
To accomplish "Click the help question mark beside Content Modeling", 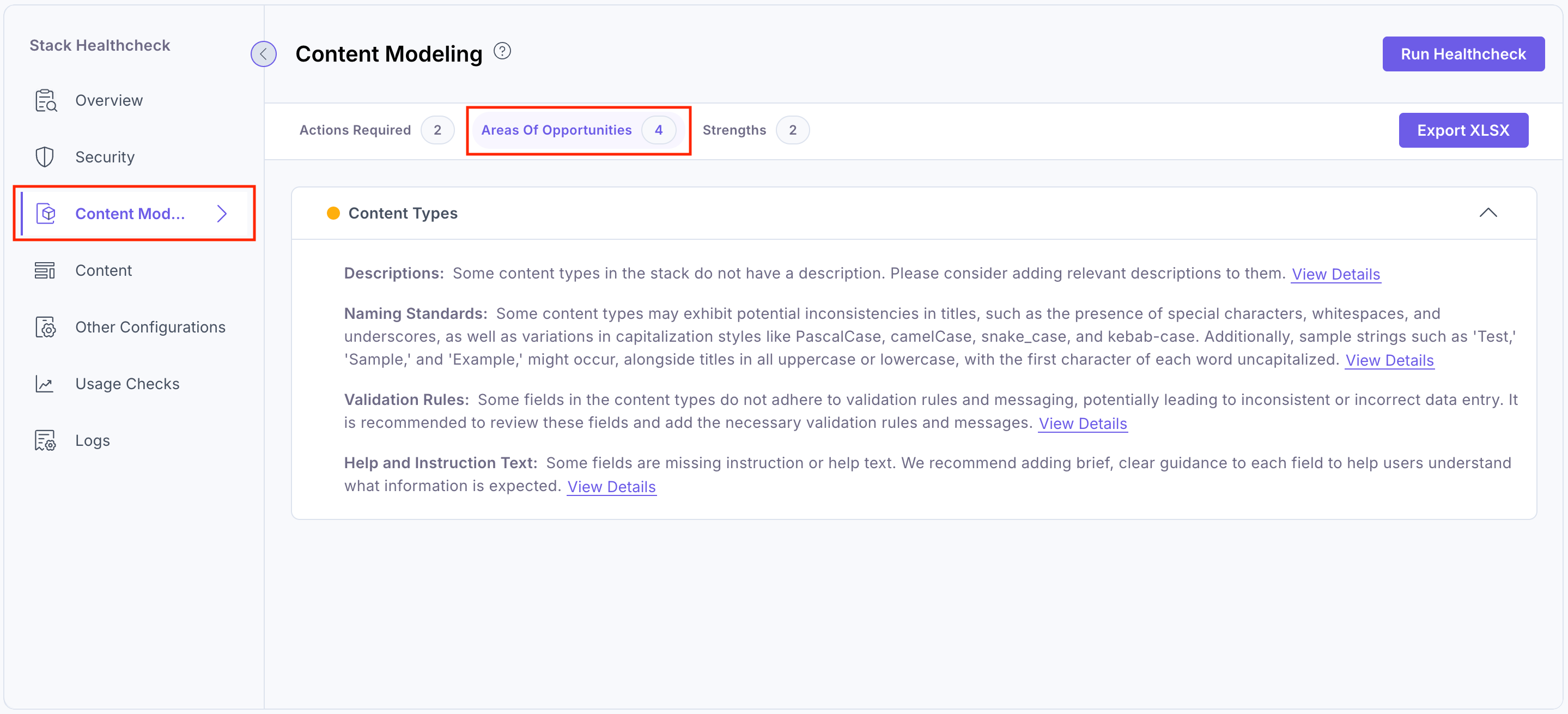I will tap(502, 51).
